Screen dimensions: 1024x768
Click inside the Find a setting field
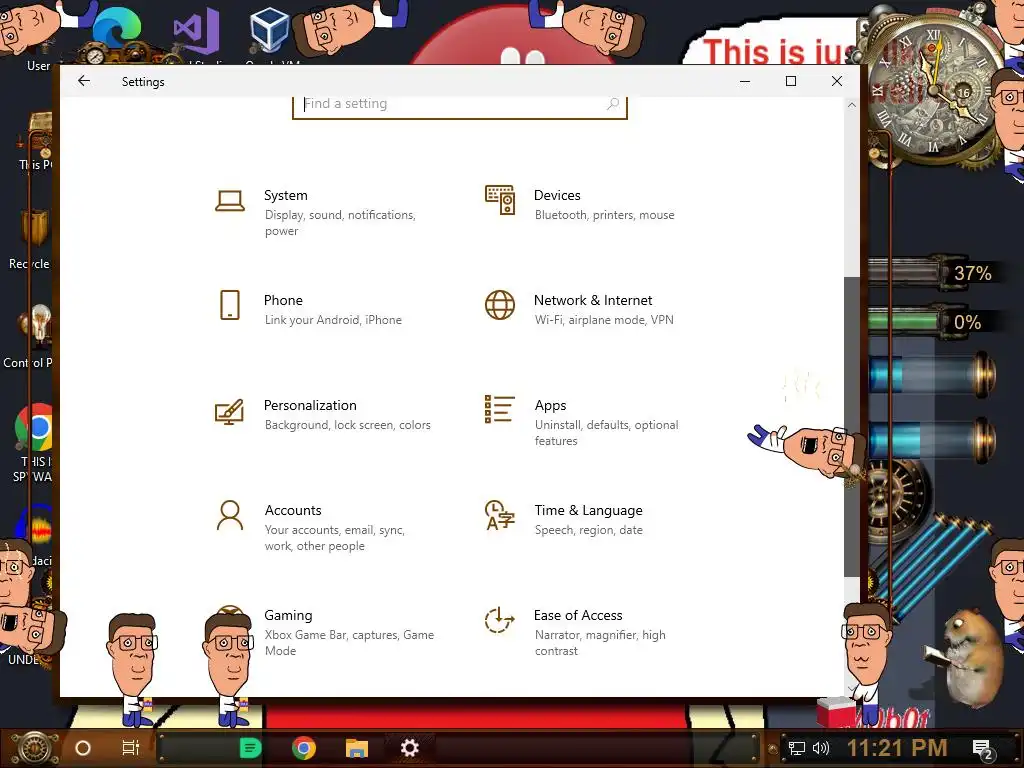[460, 104]
